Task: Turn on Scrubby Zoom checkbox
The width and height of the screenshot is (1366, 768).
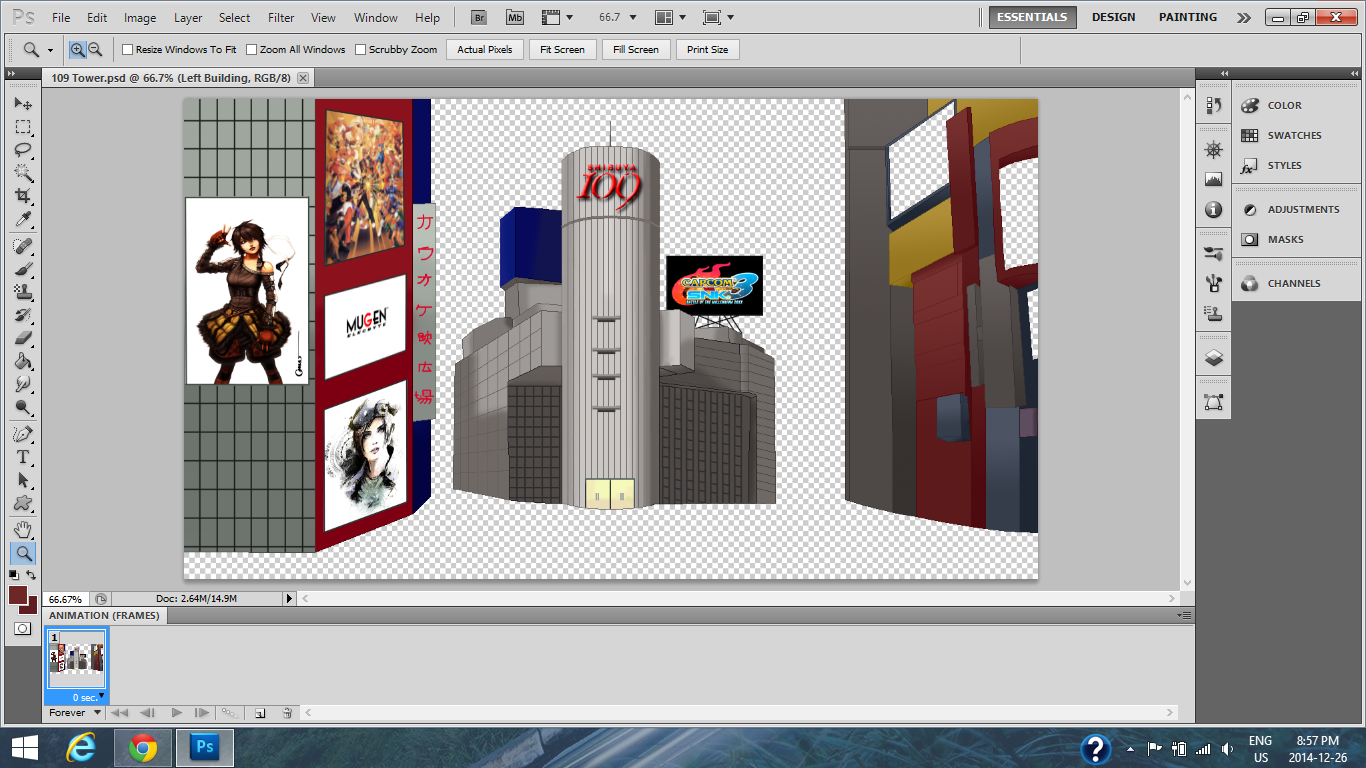Action: tap(361, 49)
